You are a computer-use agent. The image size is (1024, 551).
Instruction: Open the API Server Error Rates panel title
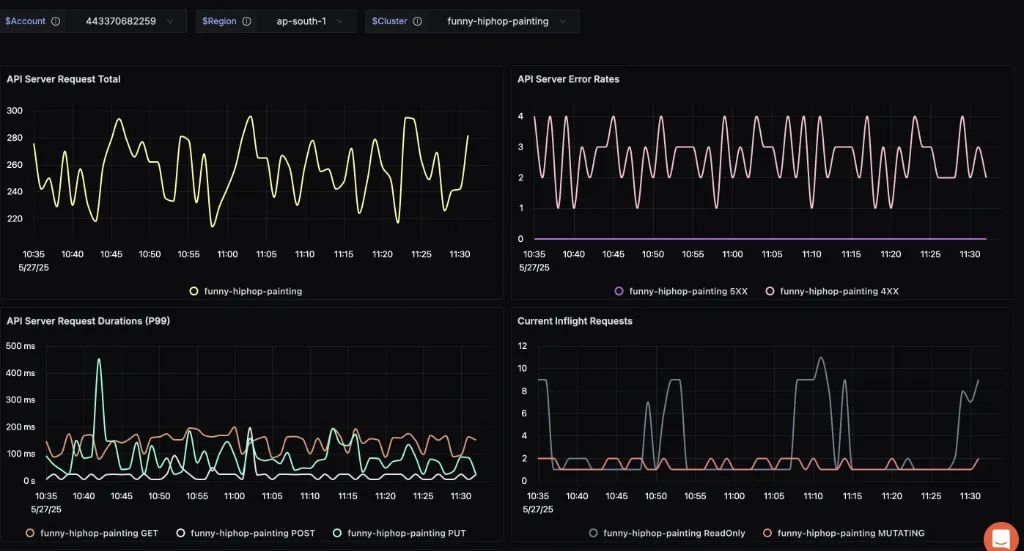pyautogui.click(x=568, y=79)
